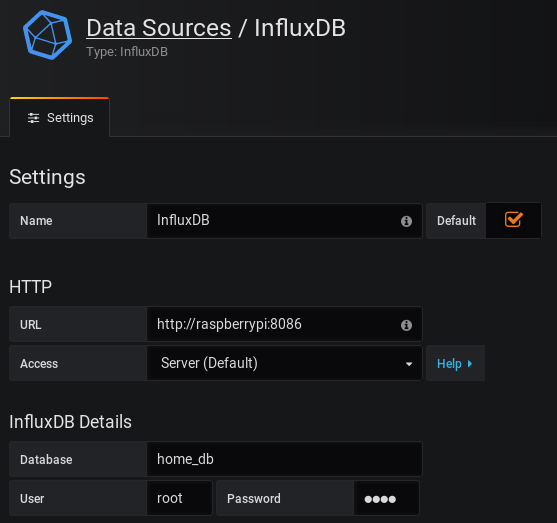Click the URL input field
The width and height of the screenshot is (557, 523).
tap(285, 324)
